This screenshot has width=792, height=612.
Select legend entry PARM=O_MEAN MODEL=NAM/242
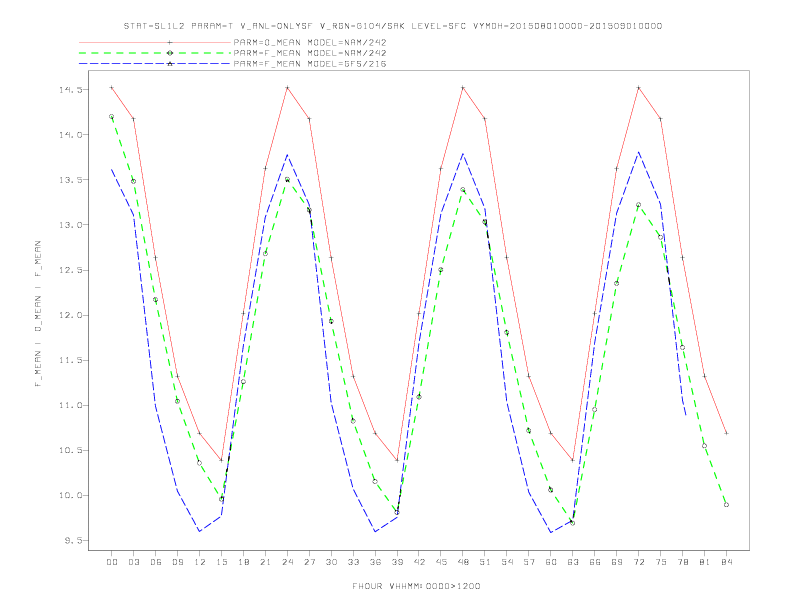pos(310,42)
